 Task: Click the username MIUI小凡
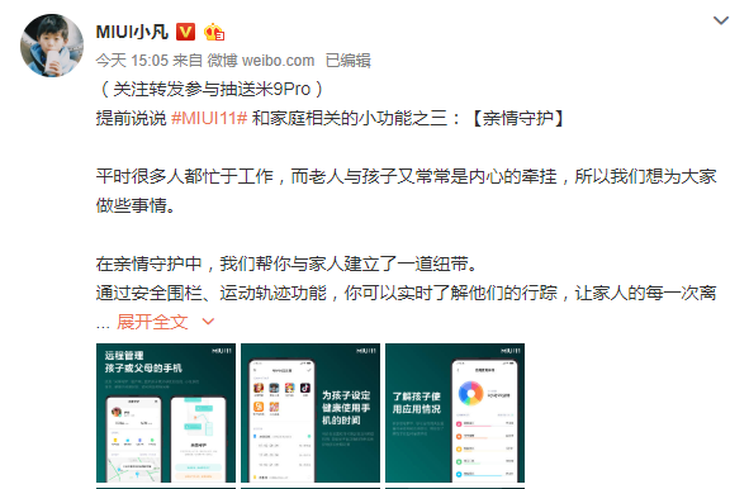132,32
